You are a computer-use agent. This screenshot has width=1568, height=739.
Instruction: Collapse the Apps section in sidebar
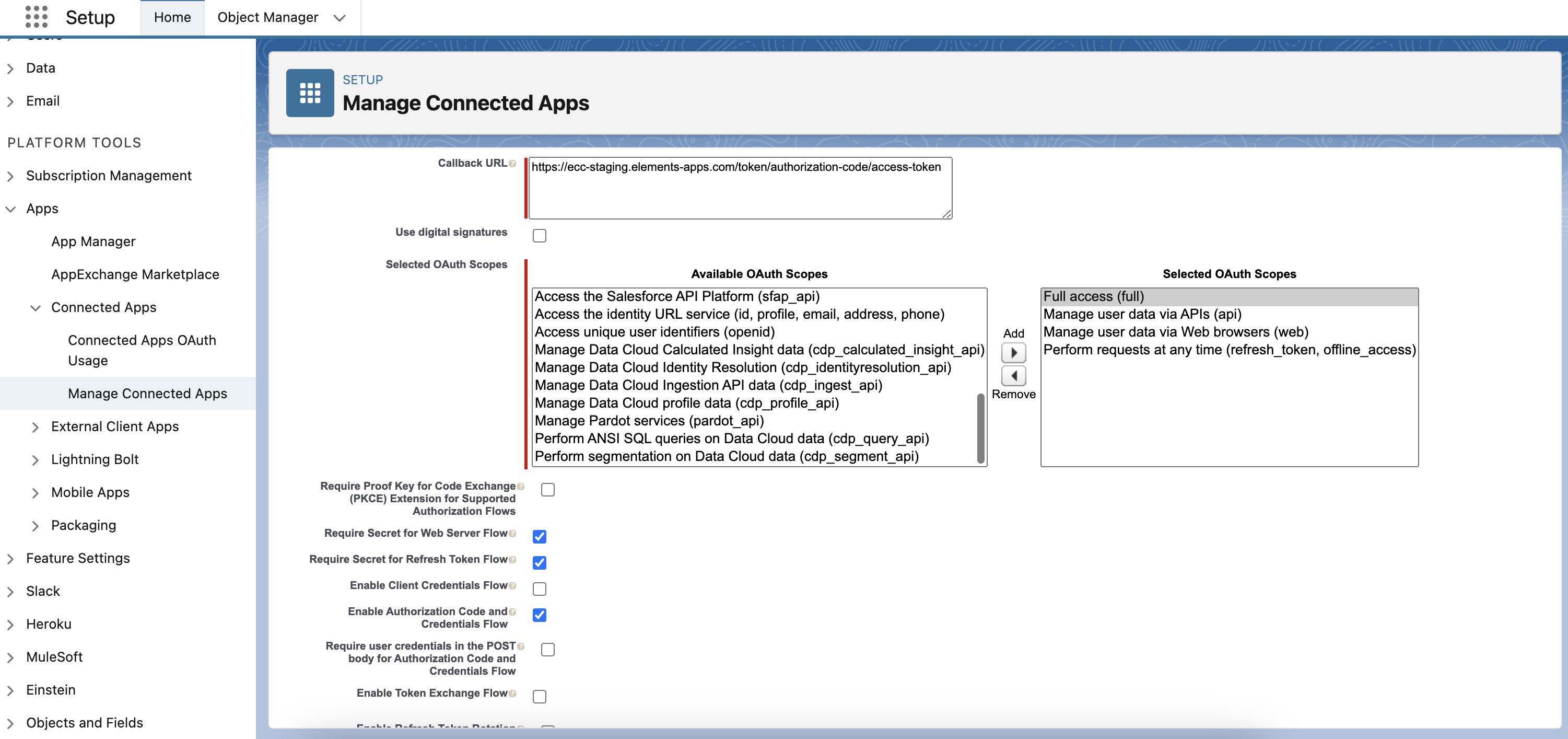tap(10, 209)
